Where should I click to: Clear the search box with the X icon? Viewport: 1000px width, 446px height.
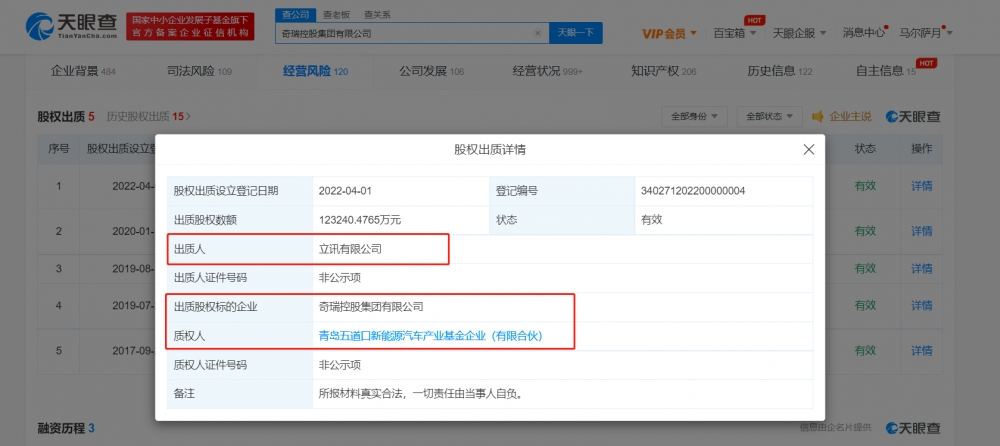coord(537,33)
